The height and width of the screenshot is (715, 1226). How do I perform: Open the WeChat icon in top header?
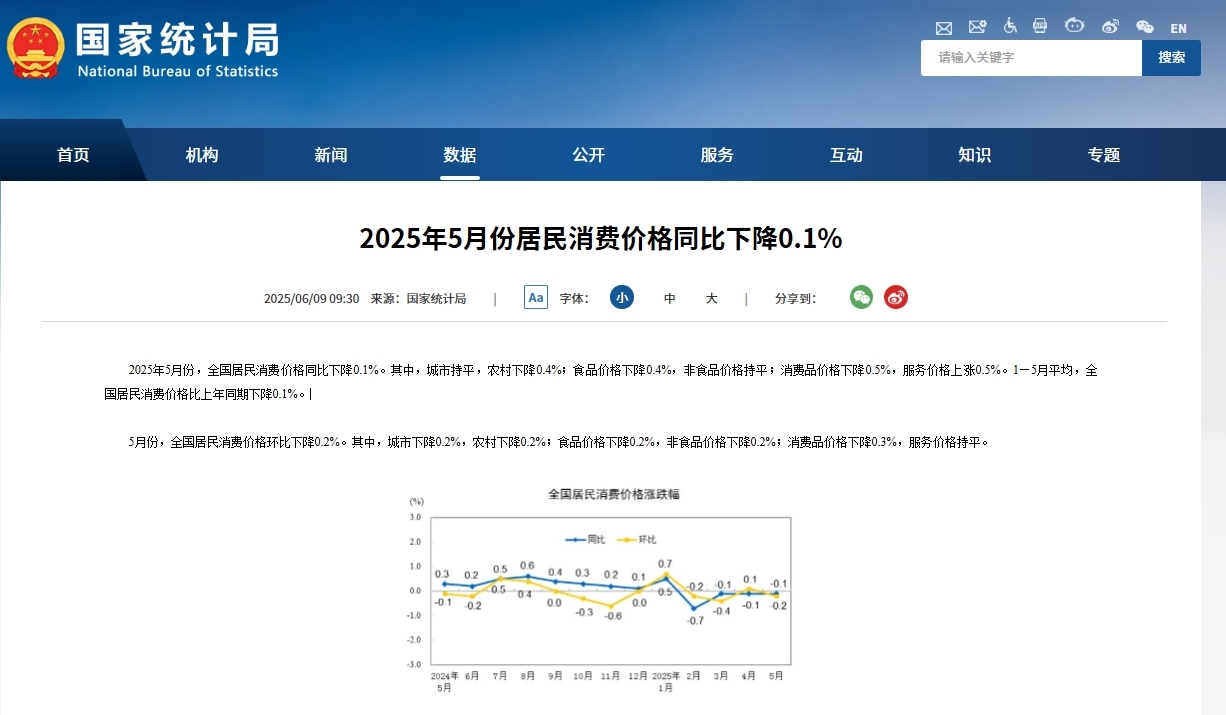(x=1144, y=27)
